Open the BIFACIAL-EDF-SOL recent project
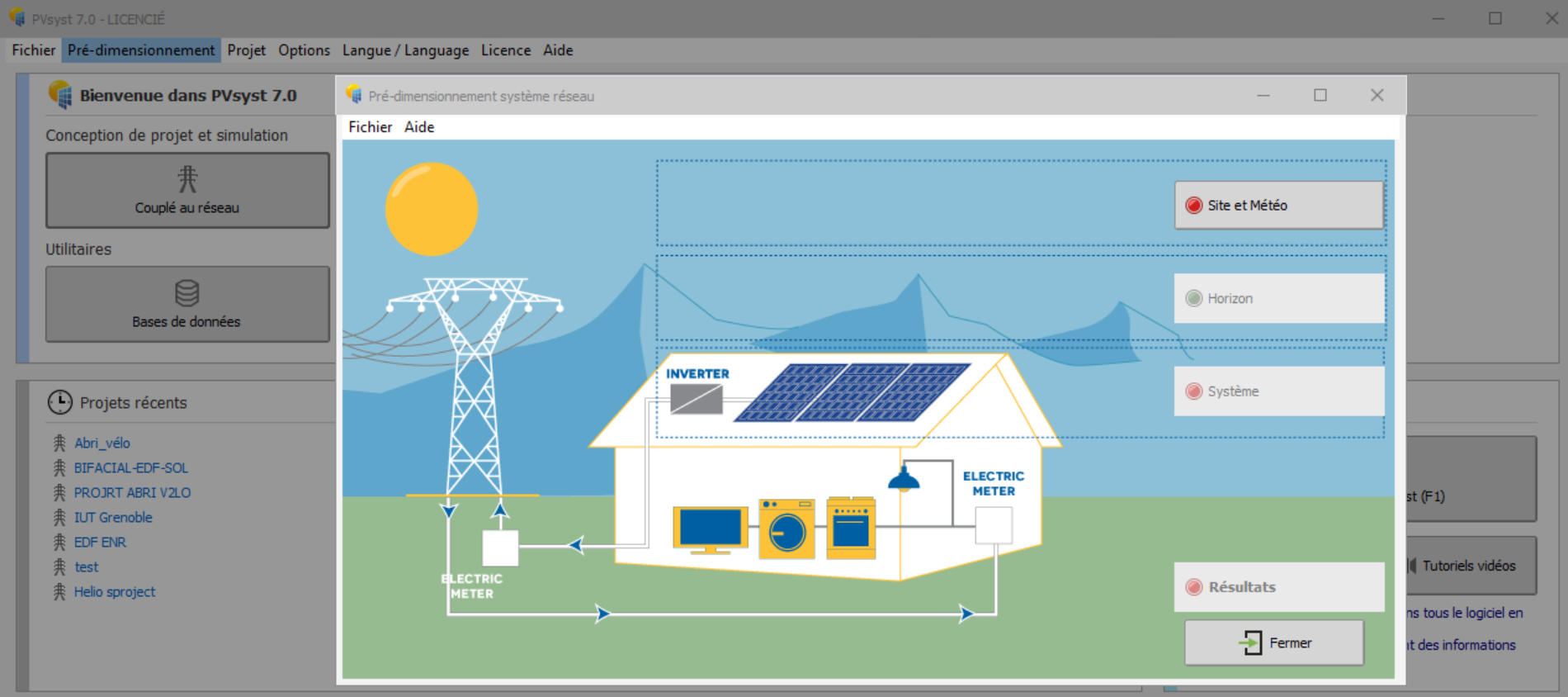 (x=131, y=467)
